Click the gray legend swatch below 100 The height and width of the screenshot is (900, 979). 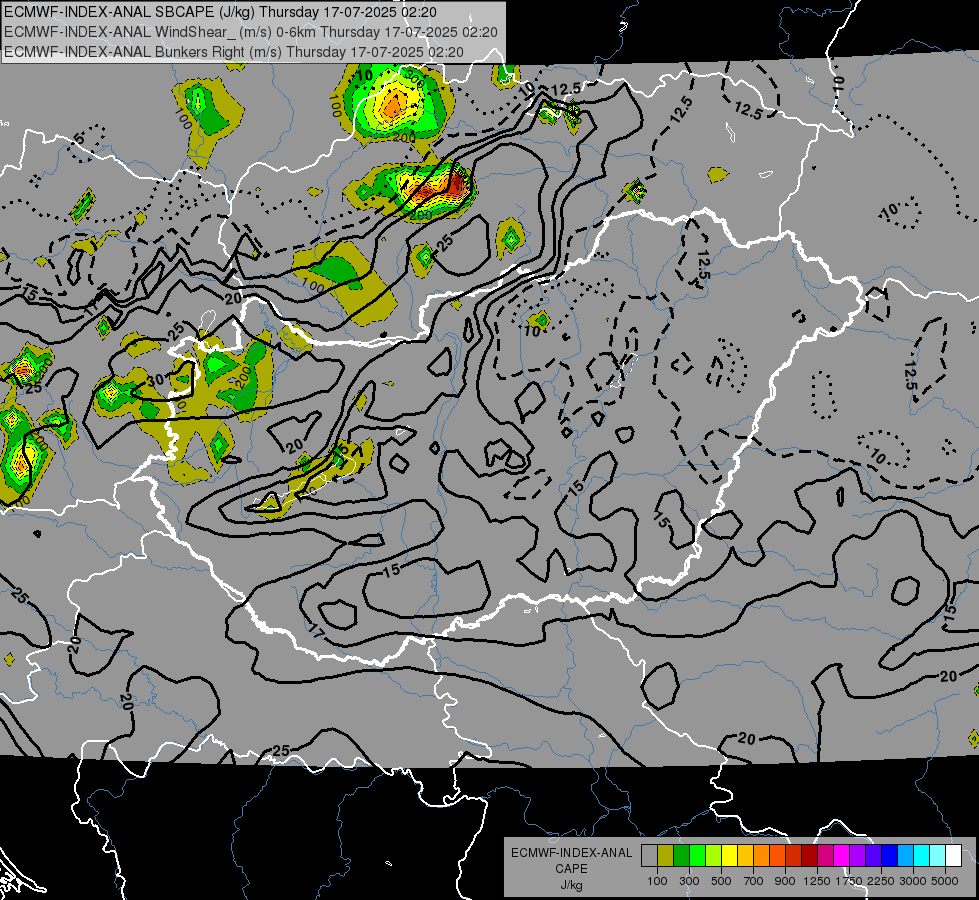(x=649, y=856)
